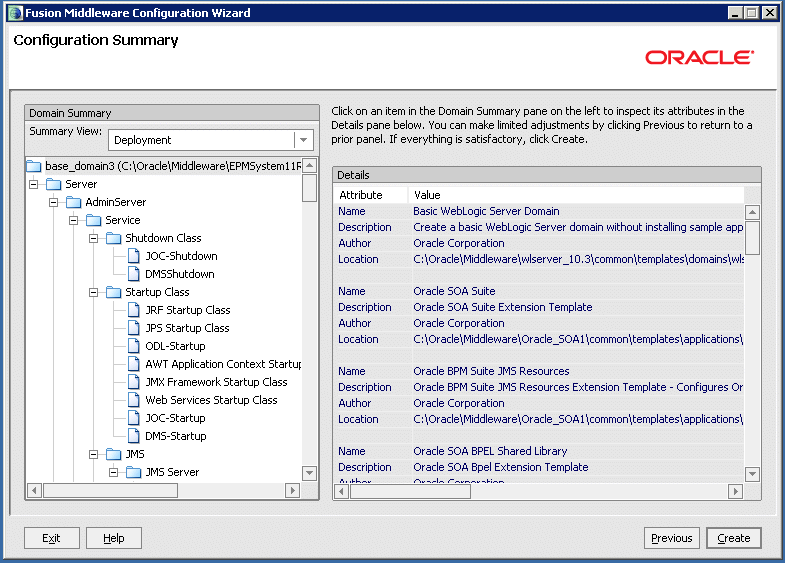Open the Summary View dropdown
785x563 pixels.
(302, 140)
